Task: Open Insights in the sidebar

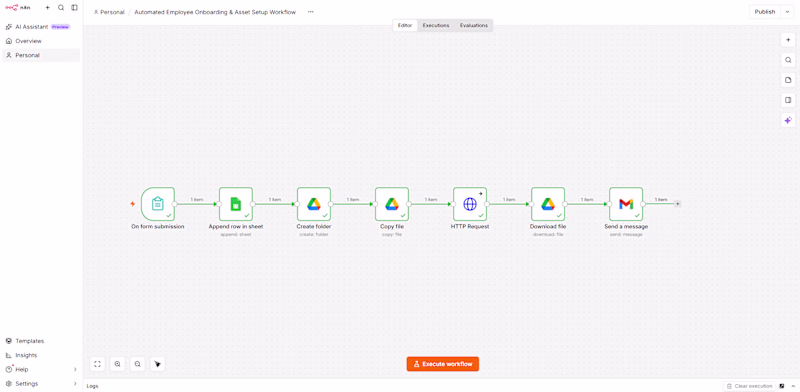Action: [x=41, y=355]
